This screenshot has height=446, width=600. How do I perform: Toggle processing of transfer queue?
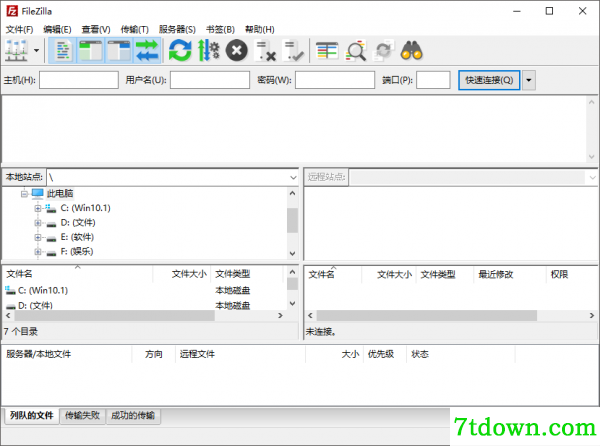tap(209, 50)
